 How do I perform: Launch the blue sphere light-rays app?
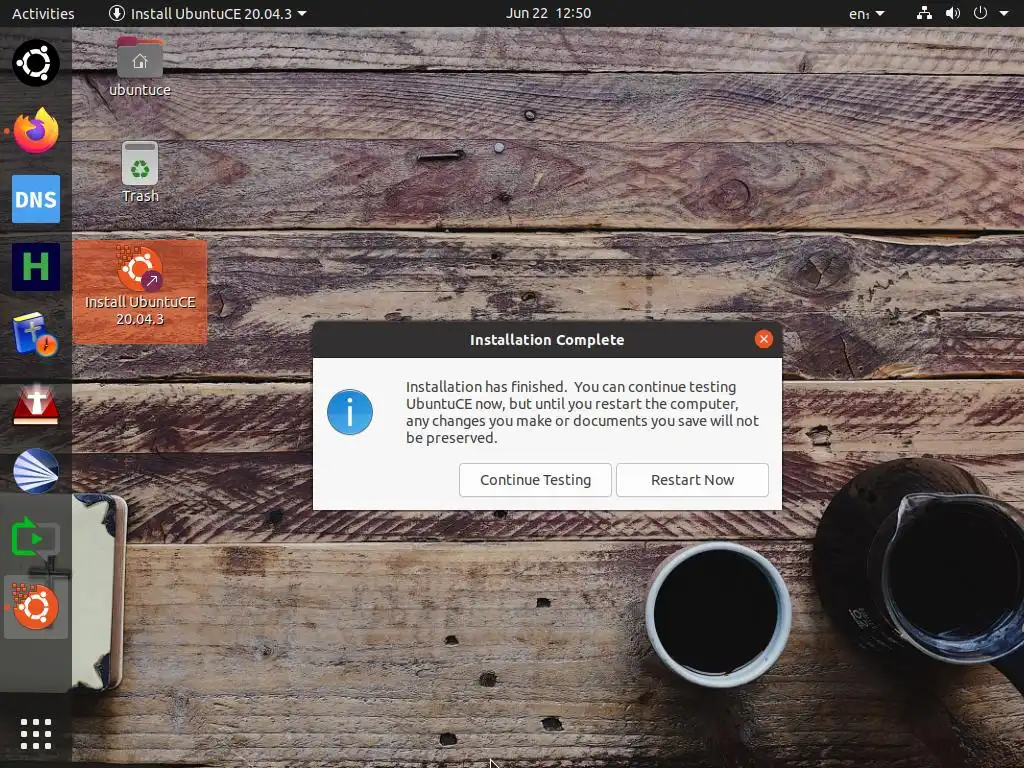click(36, 471)
